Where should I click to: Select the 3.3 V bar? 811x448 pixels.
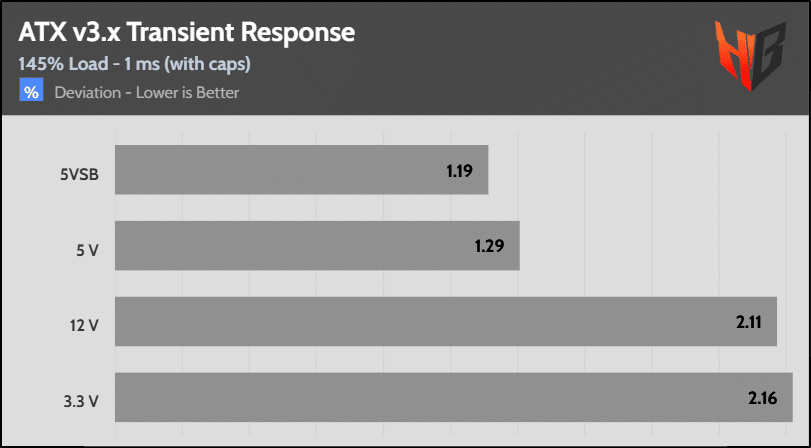point(454,397)
